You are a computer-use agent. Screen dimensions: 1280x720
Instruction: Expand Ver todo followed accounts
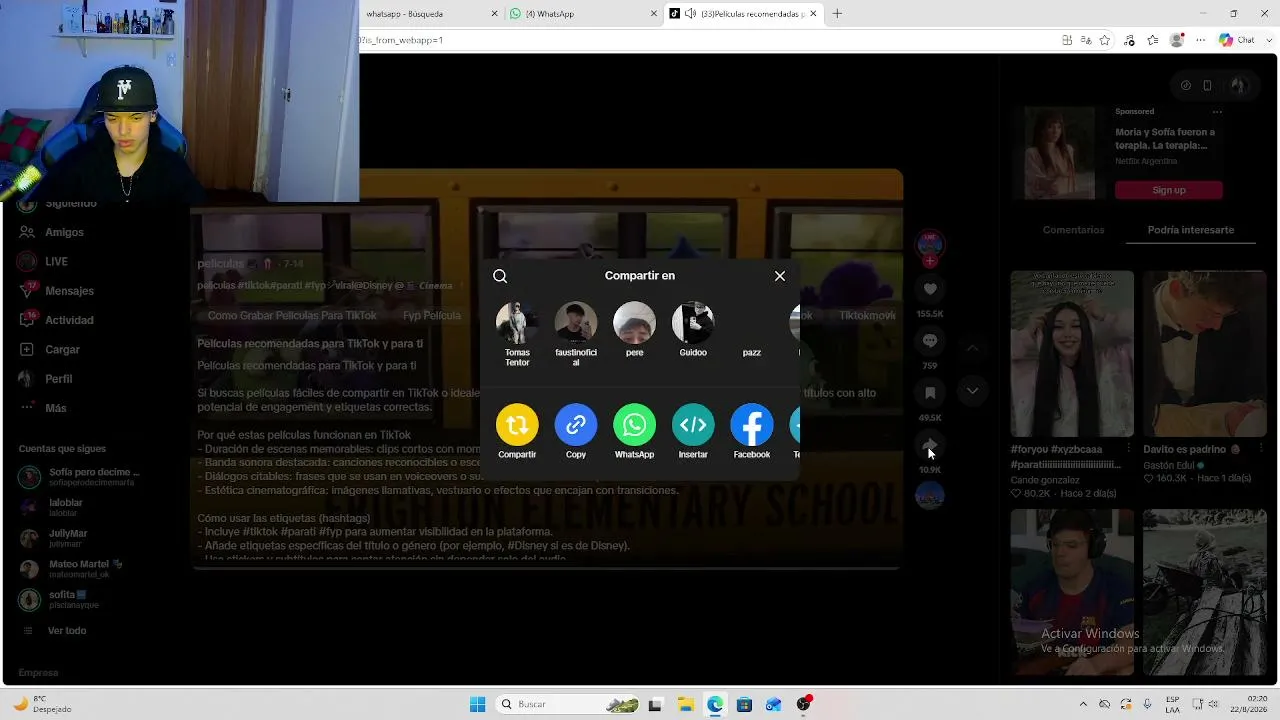click(66, 631)
